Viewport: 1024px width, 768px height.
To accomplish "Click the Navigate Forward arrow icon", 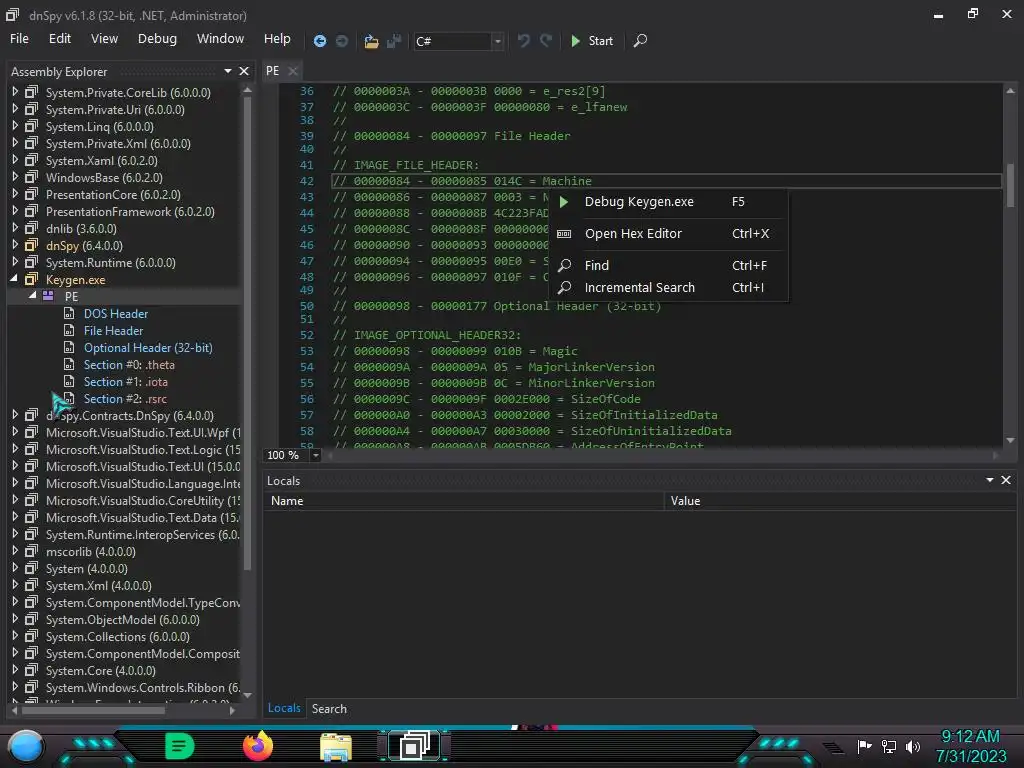I will [x=342, y=41].
